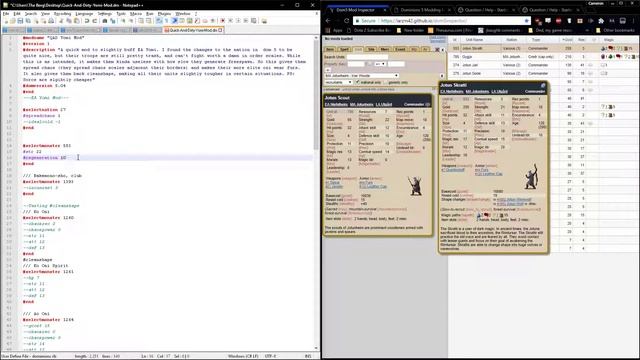This screenshot has width=640, height=360.
Task: Click the Record Macro red icon in Notepad++
Action: 222,20
